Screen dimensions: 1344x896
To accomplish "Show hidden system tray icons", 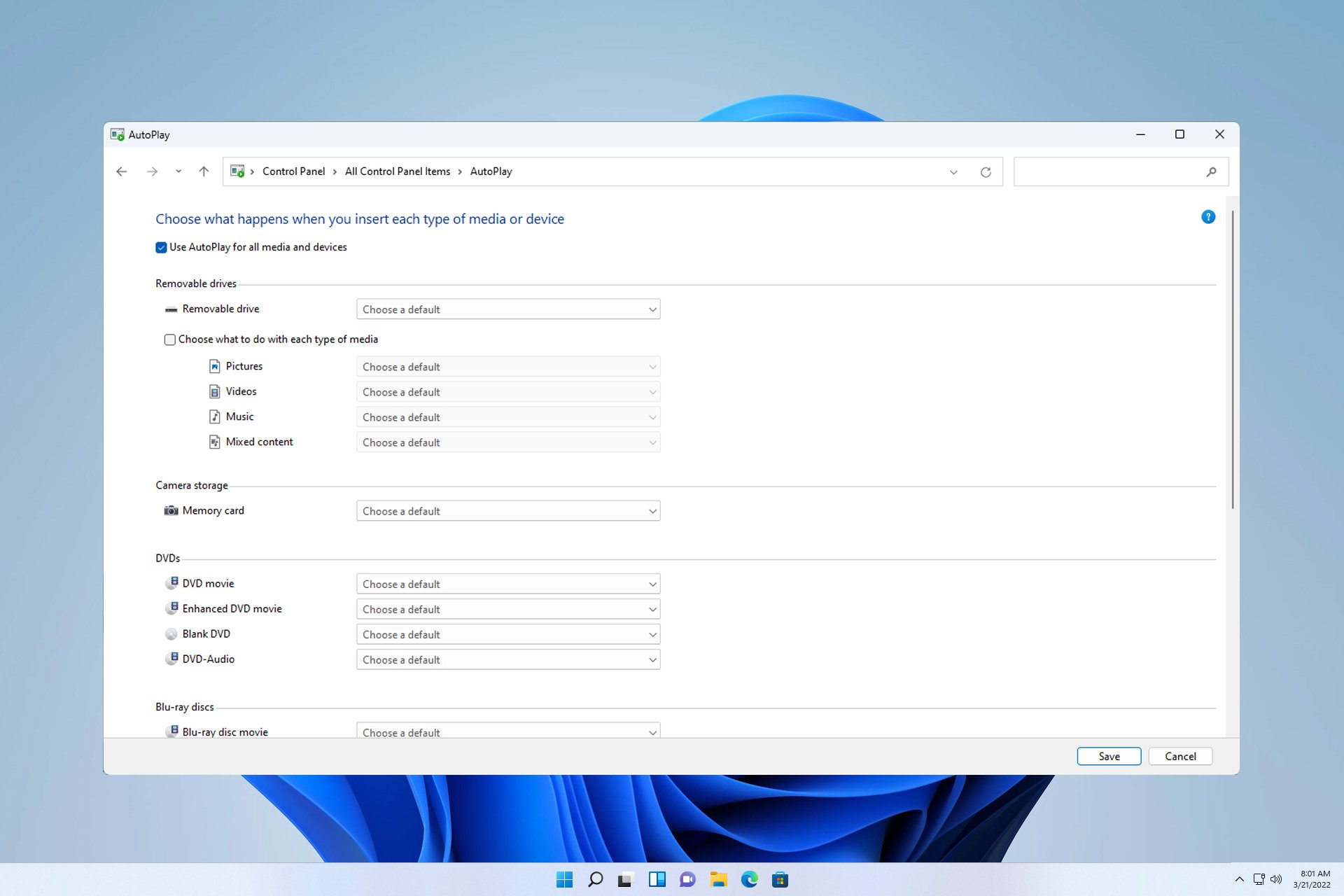I will pos(1240,879).
